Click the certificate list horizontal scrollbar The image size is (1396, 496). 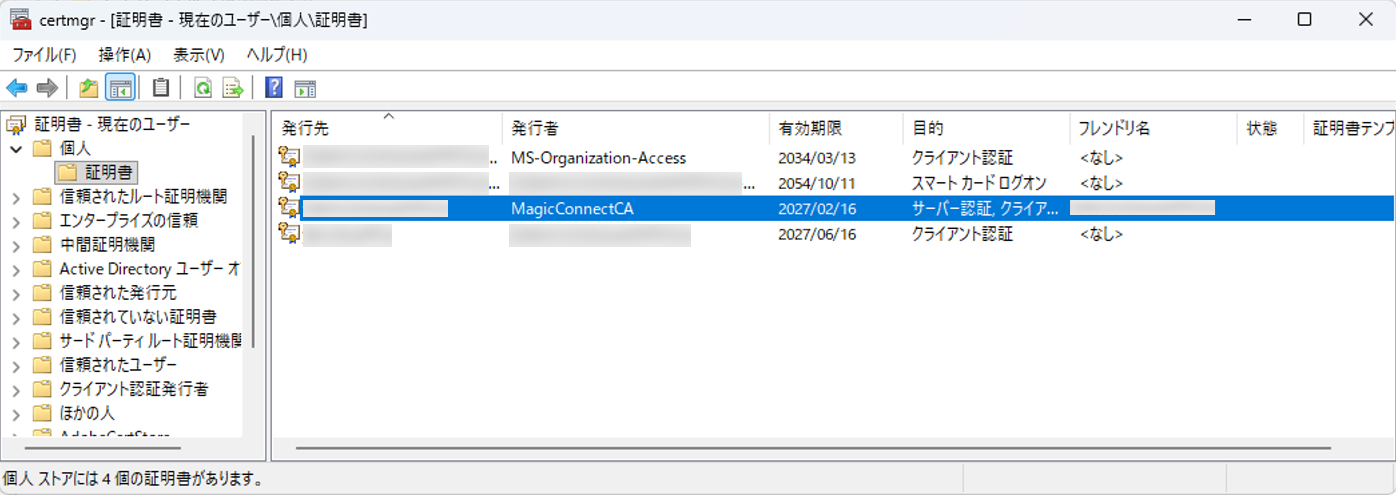[813, 449]
